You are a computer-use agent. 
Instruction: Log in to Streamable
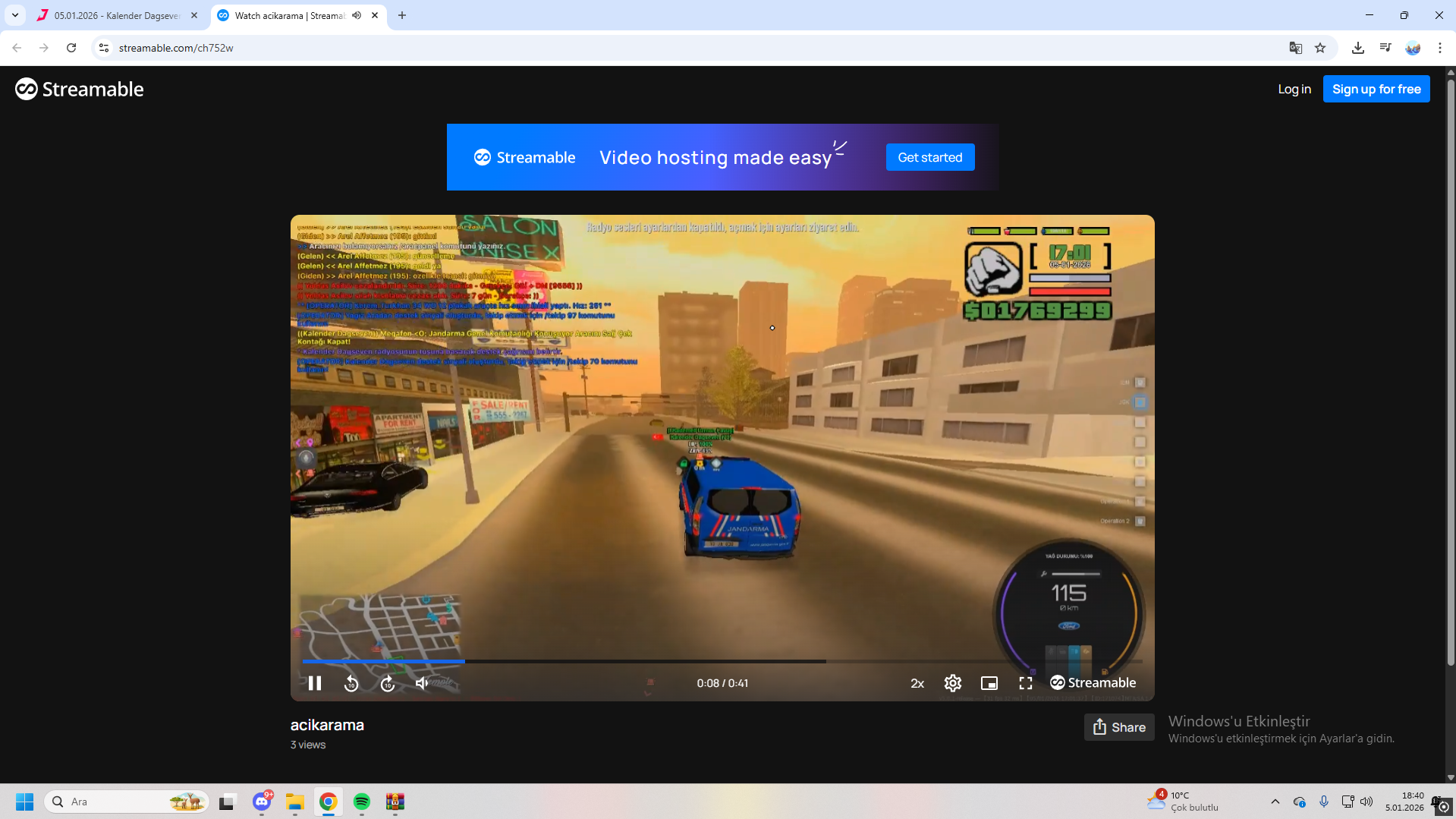pos(1294,89)
